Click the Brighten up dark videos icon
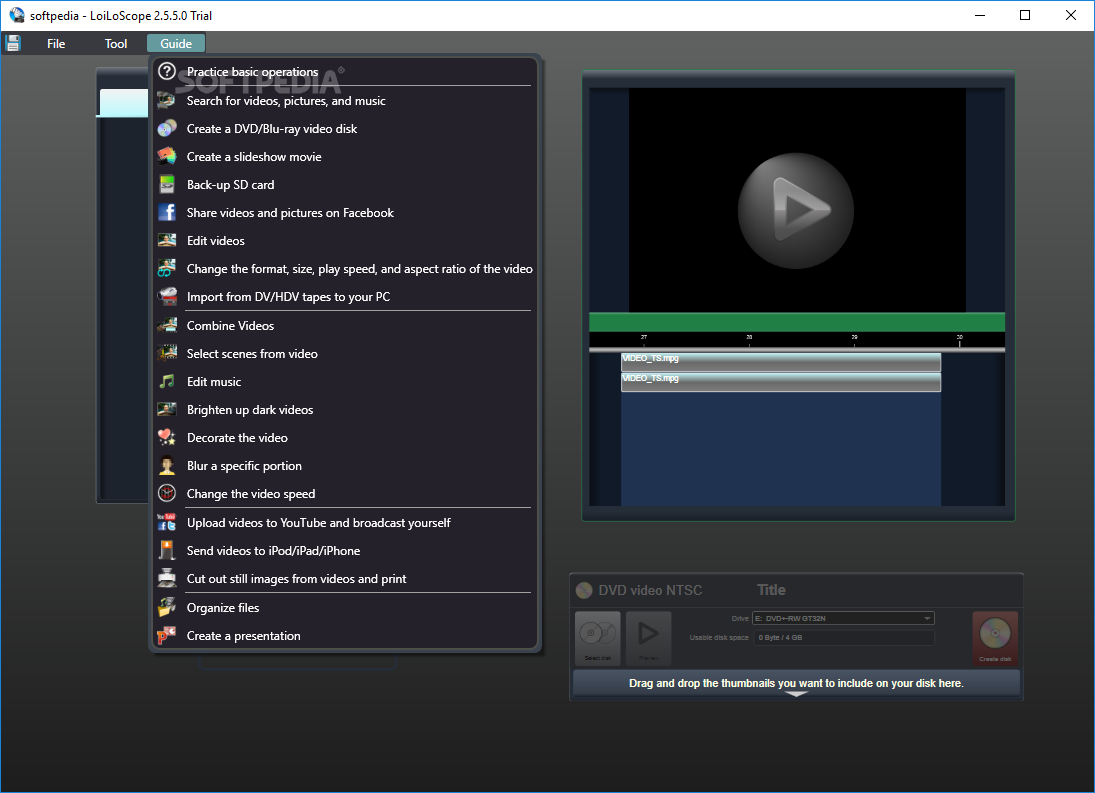This screenshot has height=793, width=1095. point(167,409)
